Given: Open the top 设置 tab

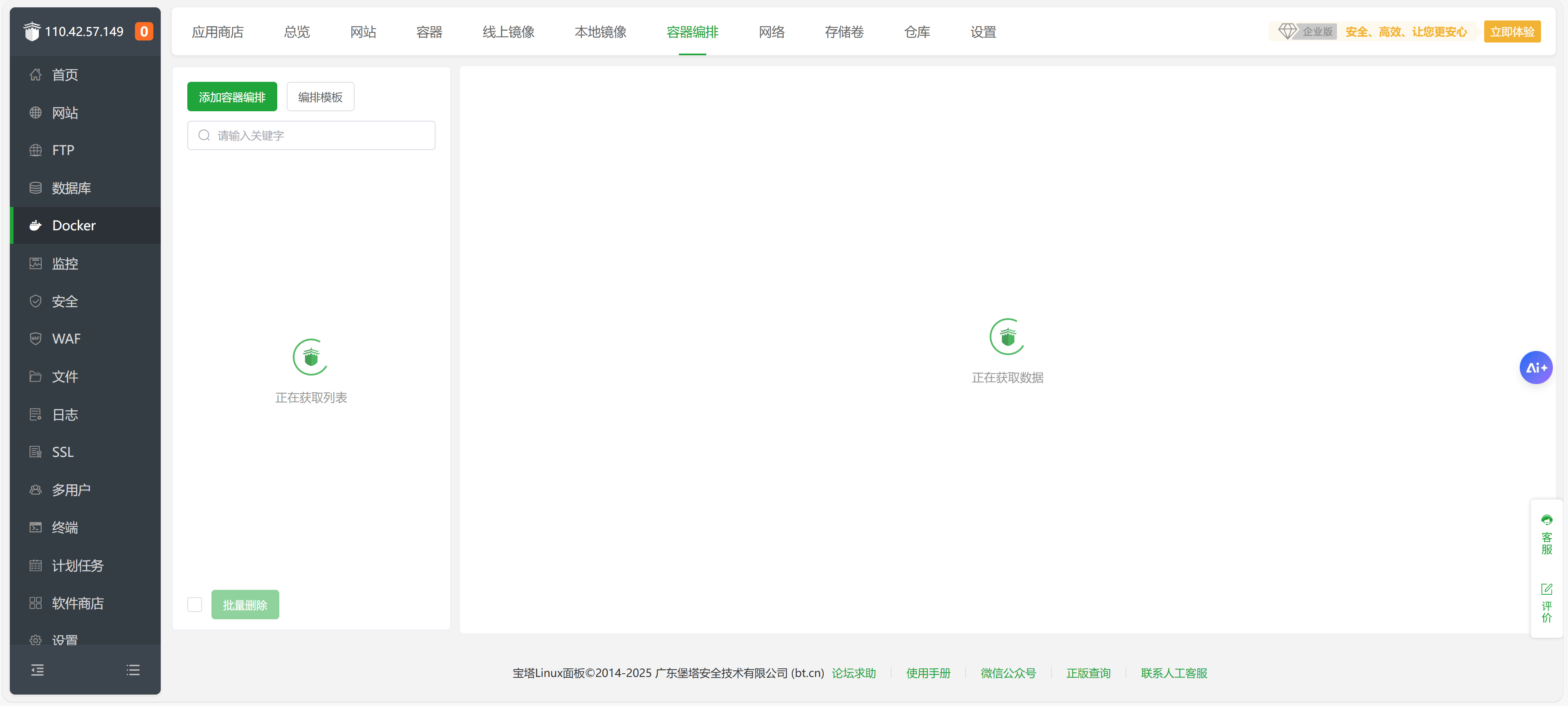Looking at the screenshot, I should tap(983, 31).
